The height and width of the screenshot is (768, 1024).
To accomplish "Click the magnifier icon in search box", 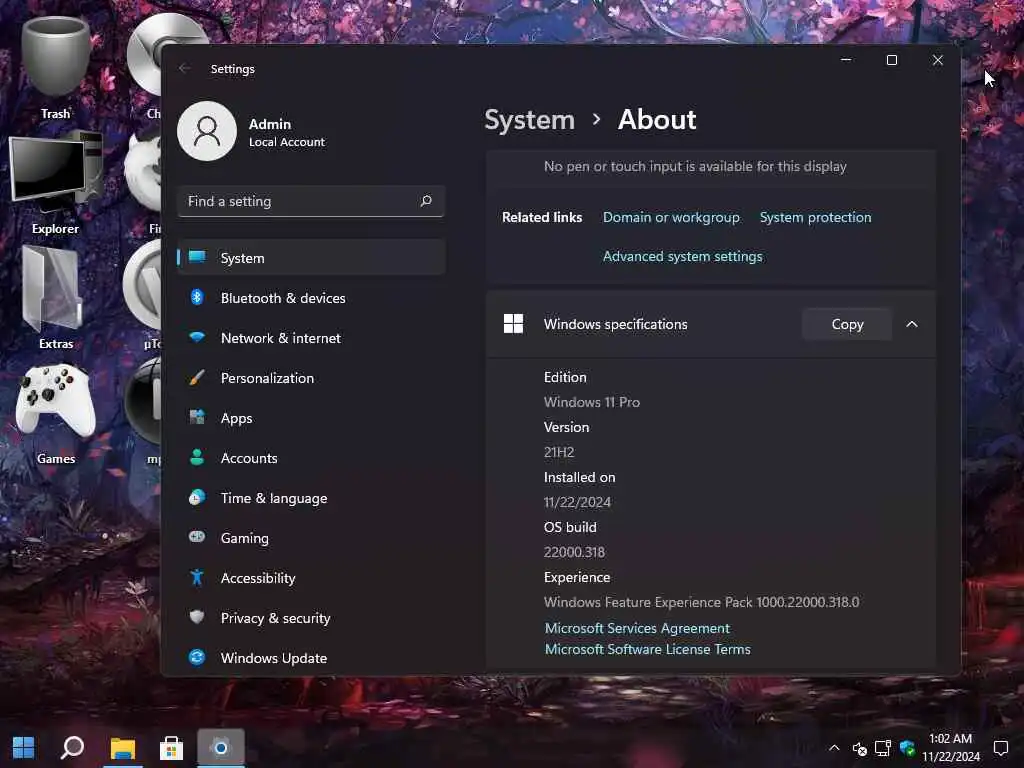I will (426, 201).
